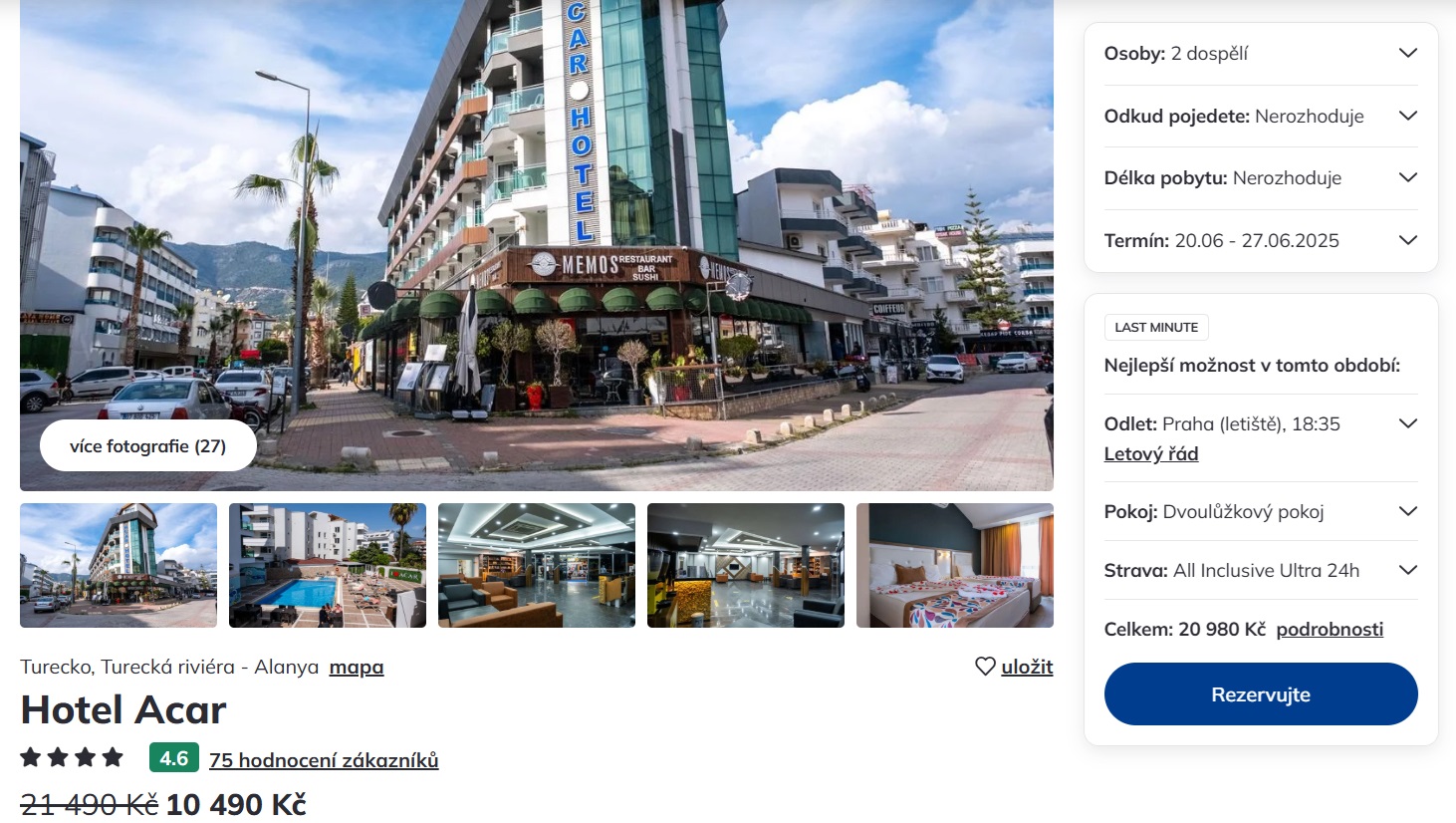Click the four-star rating icons
The image size is (1456, 823).
coord(72,757)
